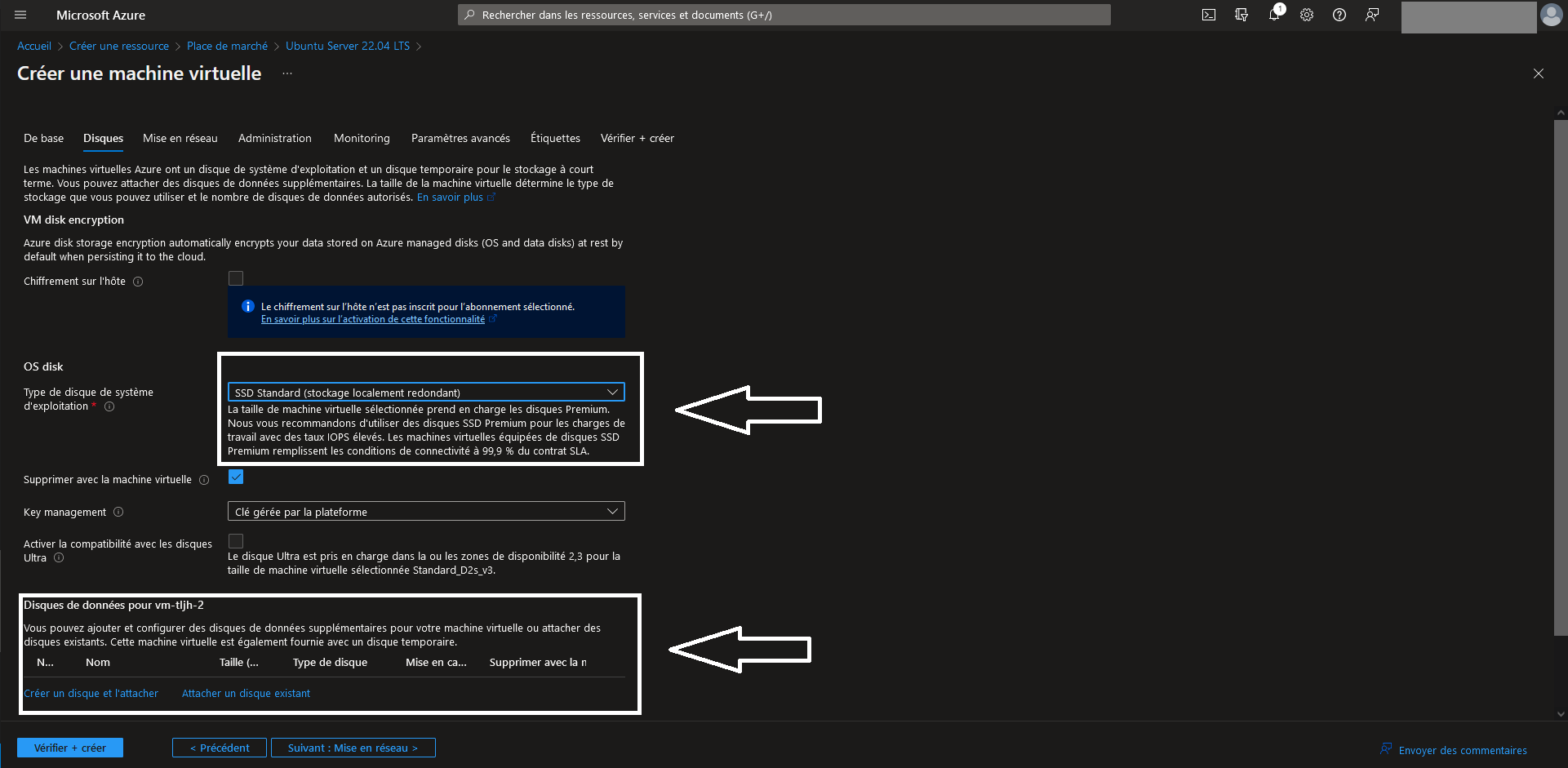Open Cloud Shell from top bar
Viewport: 1568px width, 768px height.
coord(1209,15)
